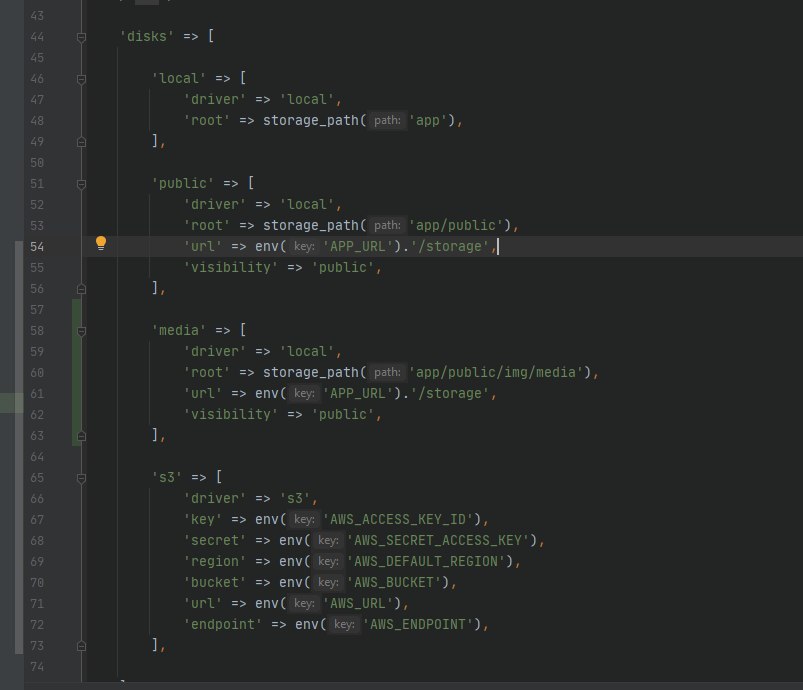Click the 'endpoint' key
This screenshot has height=690, width=803.
(x=222, y=624)
